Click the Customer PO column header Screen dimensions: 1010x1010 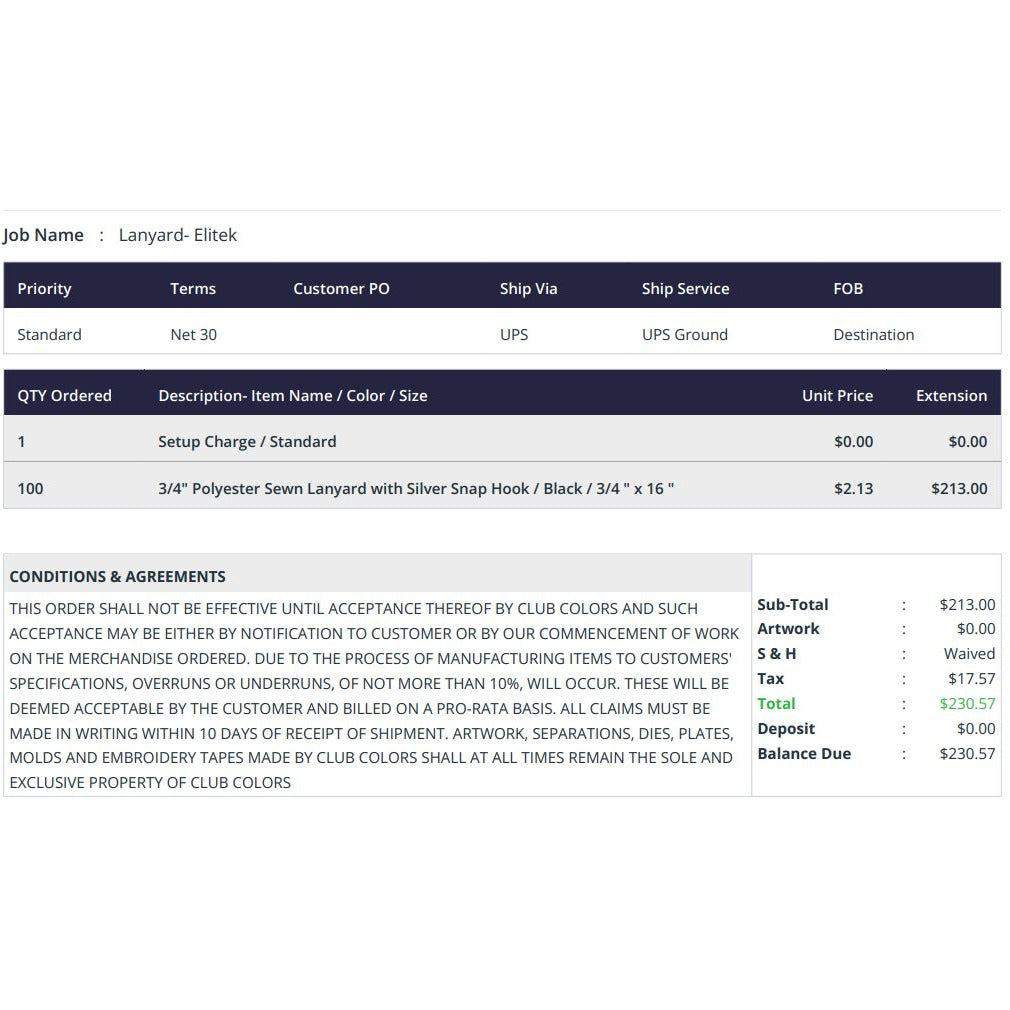[x=341, y=289]
